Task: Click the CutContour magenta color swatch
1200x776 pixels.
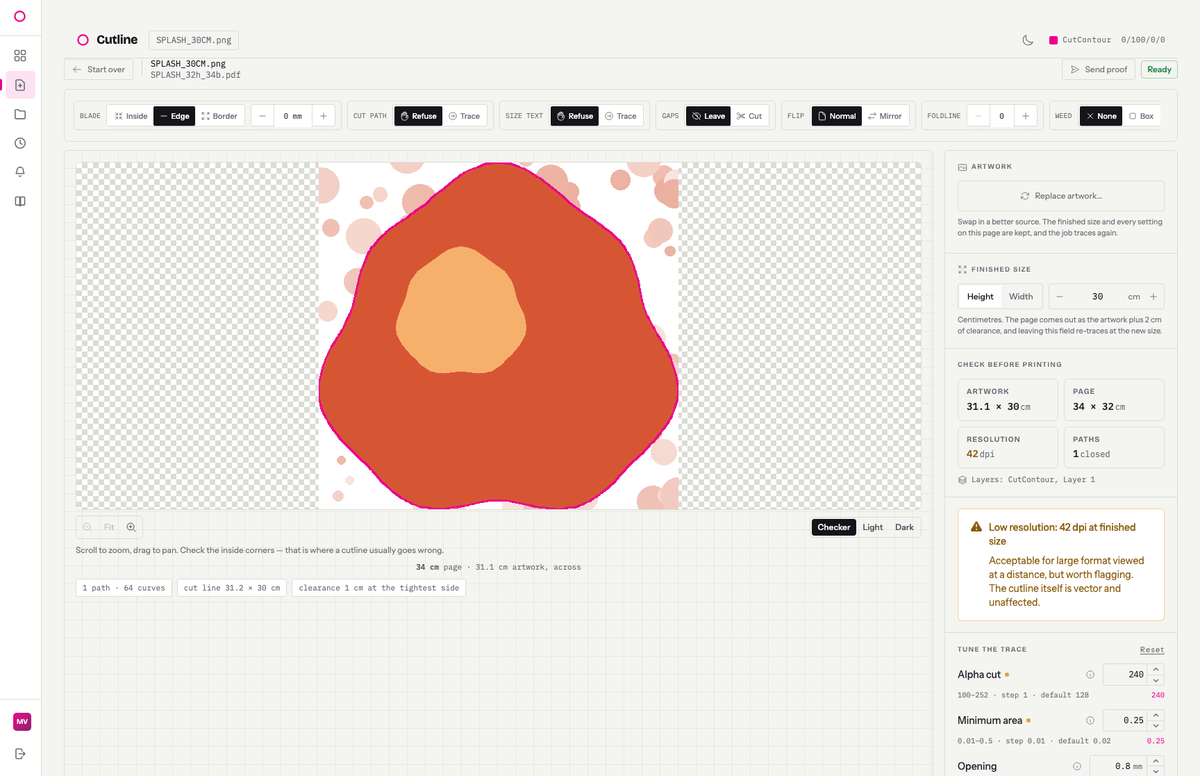Action: [1053, 40]
